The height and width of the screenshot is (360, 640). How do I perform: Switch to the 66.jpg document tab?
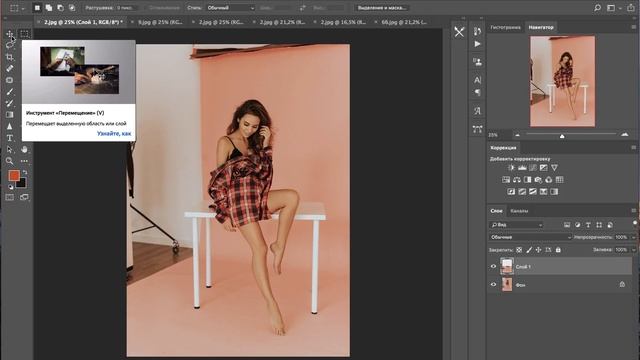coord(404,22)
